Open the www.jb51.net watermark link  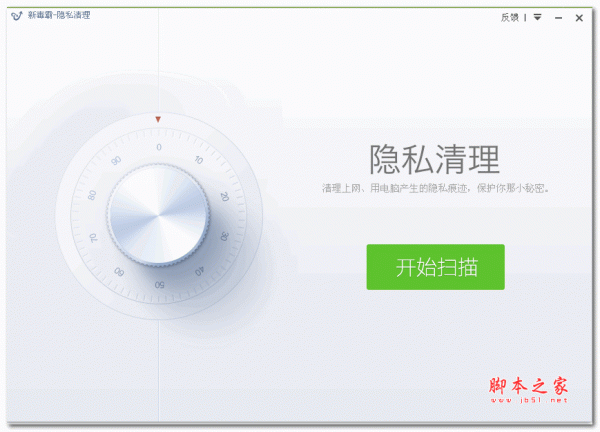tap(529, 400)
